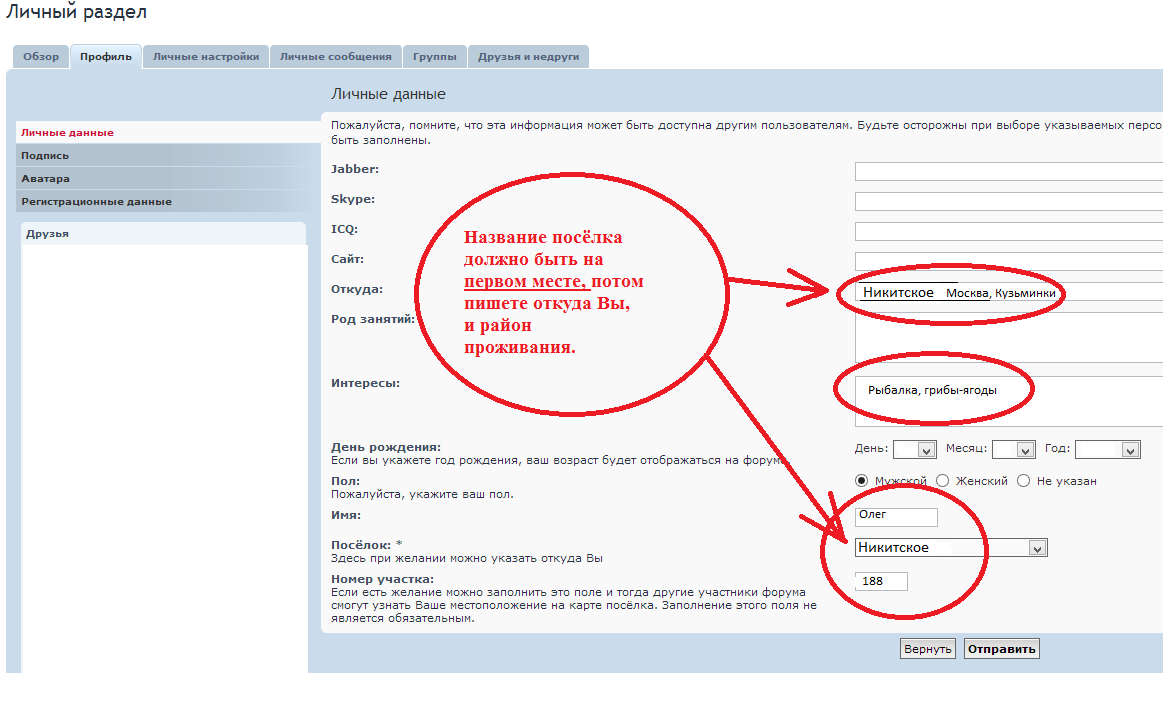Viewport: 1171px width, 705px height.
Task: Click the Вернуть reset button
Action: (928, 649)
